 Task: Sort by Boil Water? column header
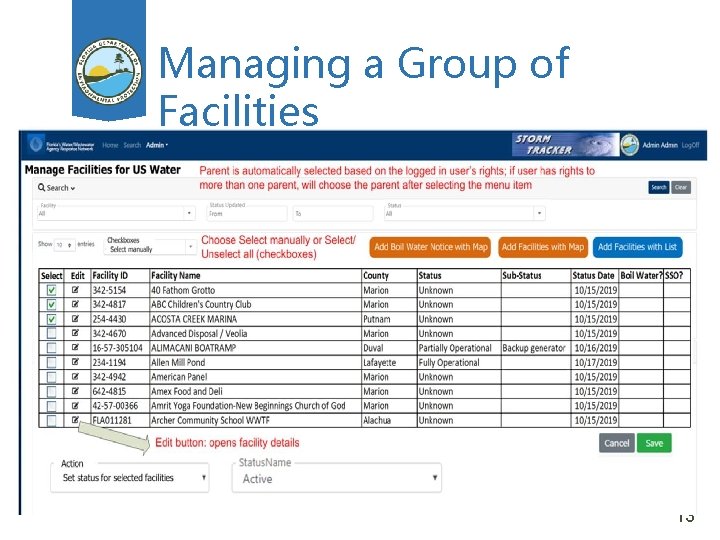tap(641, 276)
